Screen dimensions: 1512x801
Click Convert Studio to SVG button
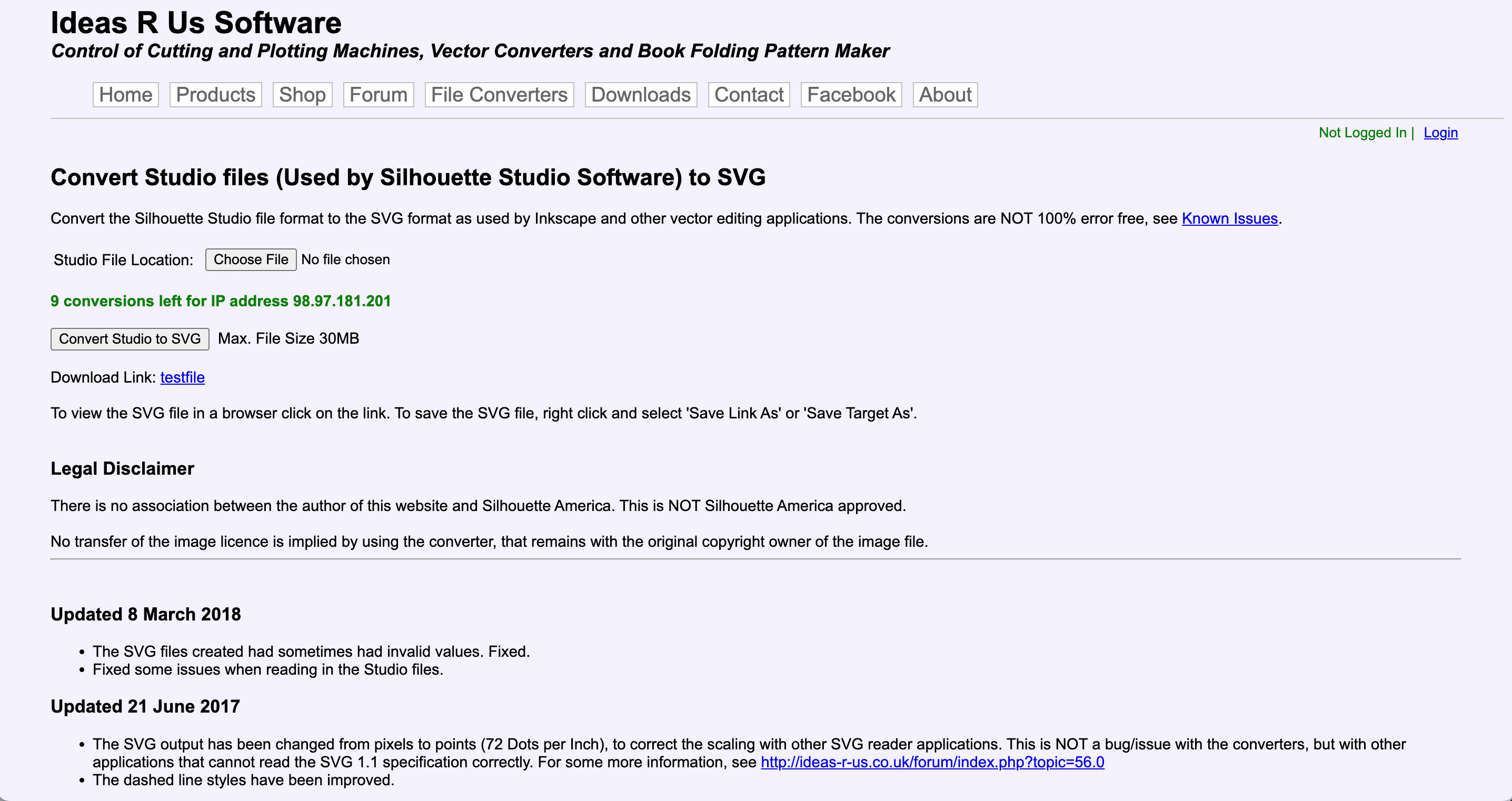pyautogui.click(x=130, y=338)
